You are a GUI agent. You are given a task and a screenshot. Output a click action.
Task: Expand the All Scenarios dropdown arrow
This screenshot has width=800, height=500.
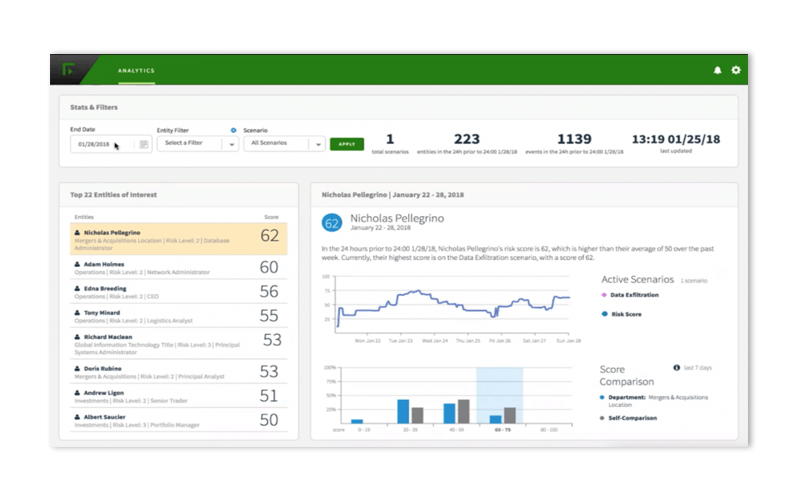click(x=318, y=144)
